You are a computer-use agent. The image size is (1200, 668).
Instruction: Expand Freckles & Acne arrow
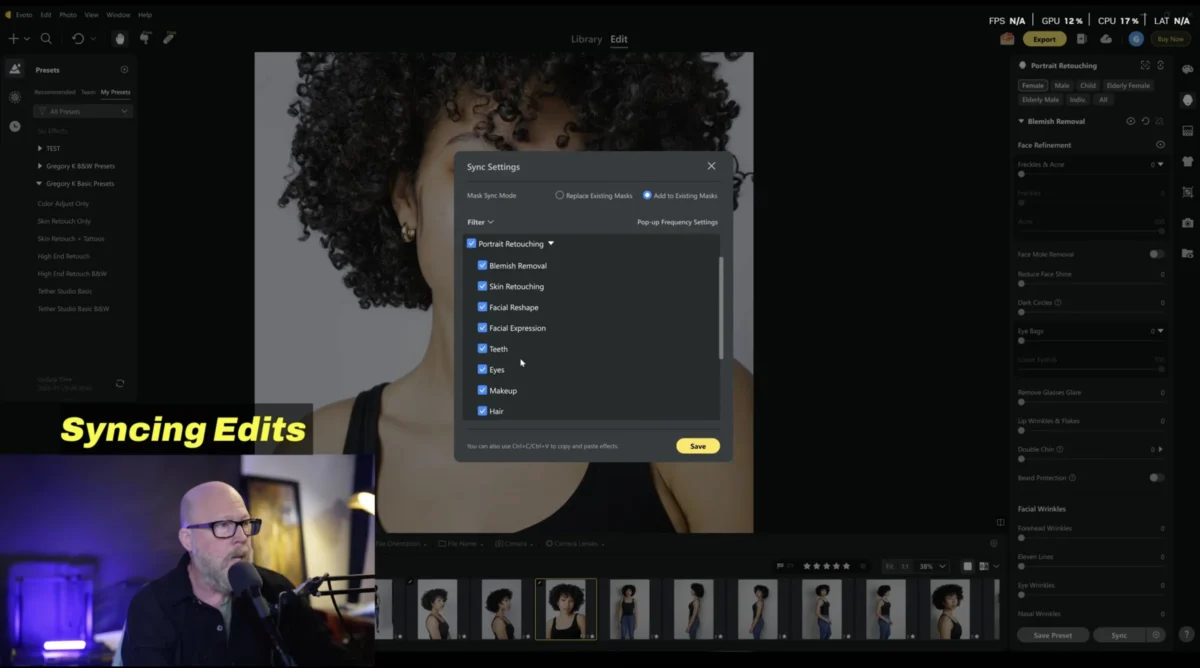[x=1161, y=164]
